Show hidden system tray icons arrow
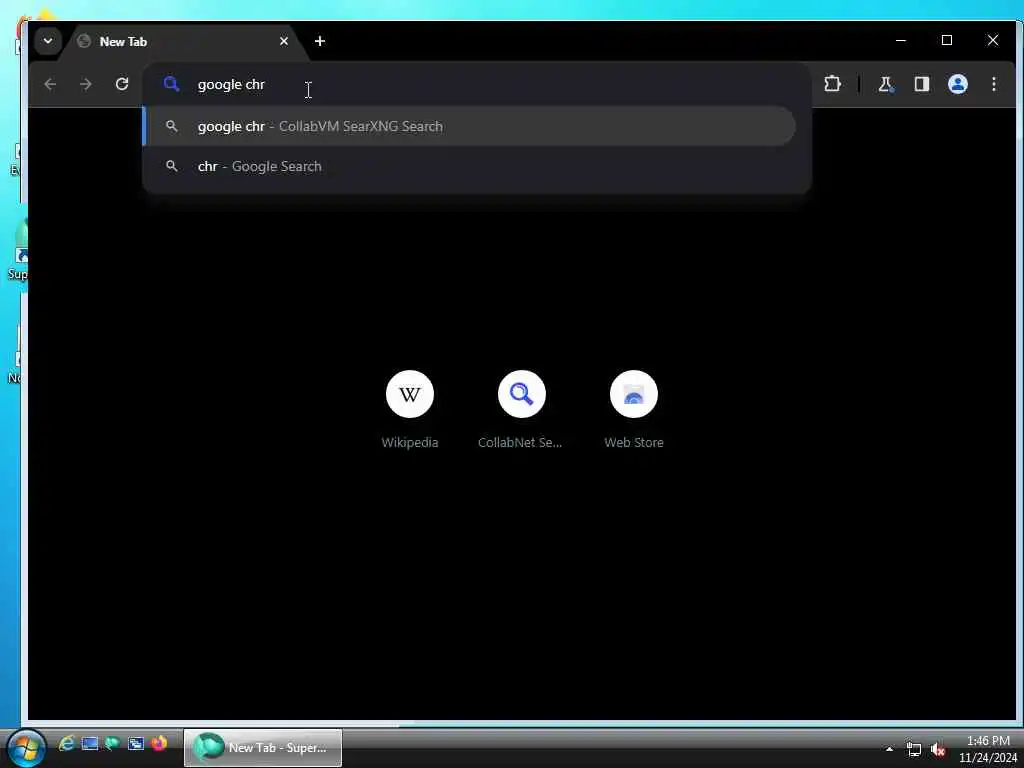 (889, 749)
